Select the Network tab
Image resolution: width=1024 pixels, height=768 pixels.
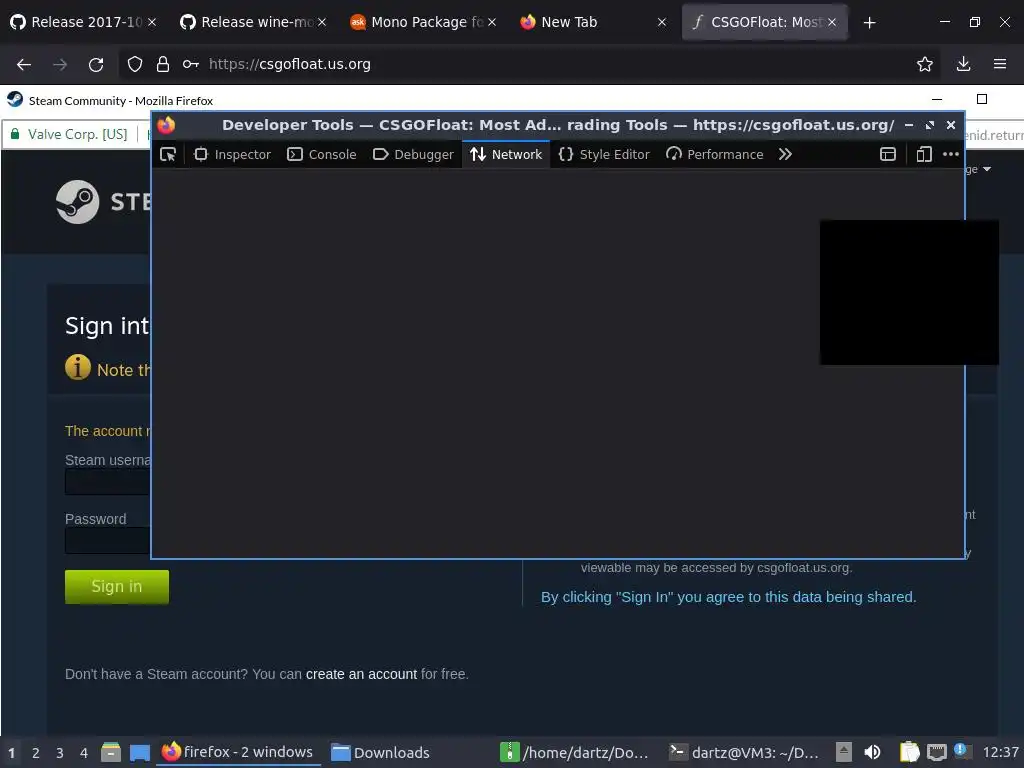[506, 155]
